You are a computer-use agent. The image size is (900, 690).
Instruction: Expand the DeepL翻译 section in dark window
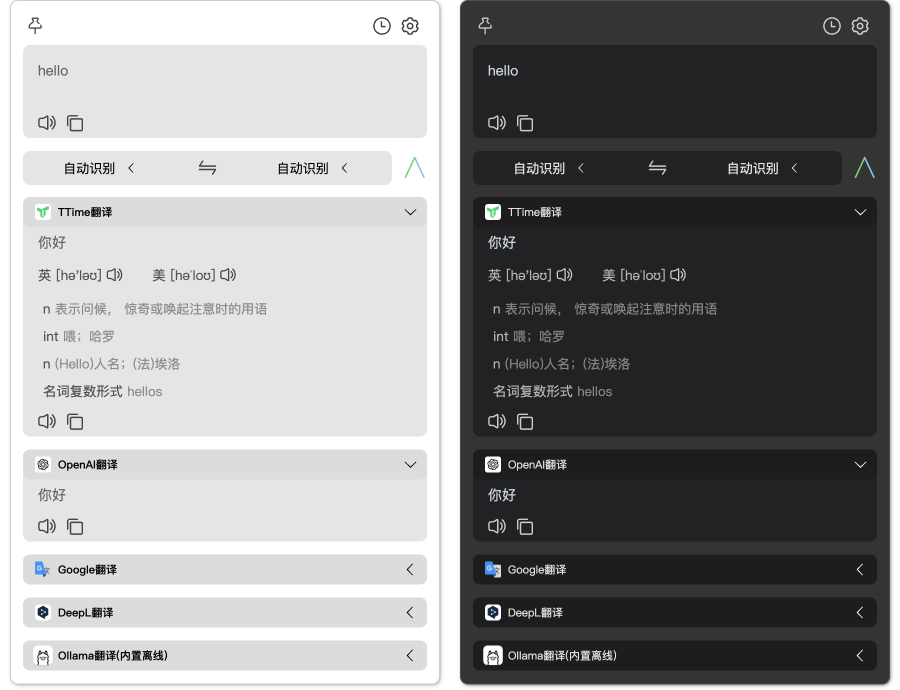(x=859, y=612)
